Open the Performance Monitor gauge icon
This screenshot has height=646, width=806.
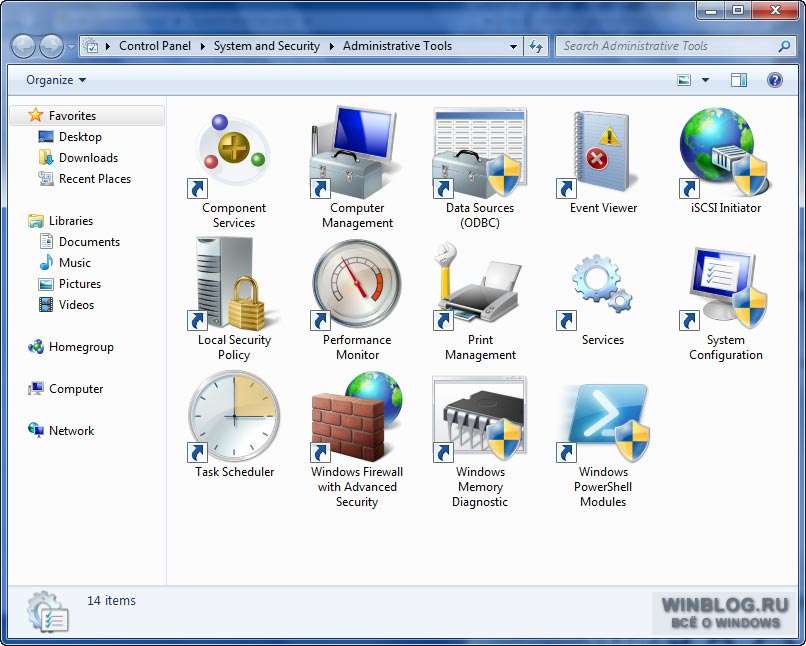pos(357,284)
